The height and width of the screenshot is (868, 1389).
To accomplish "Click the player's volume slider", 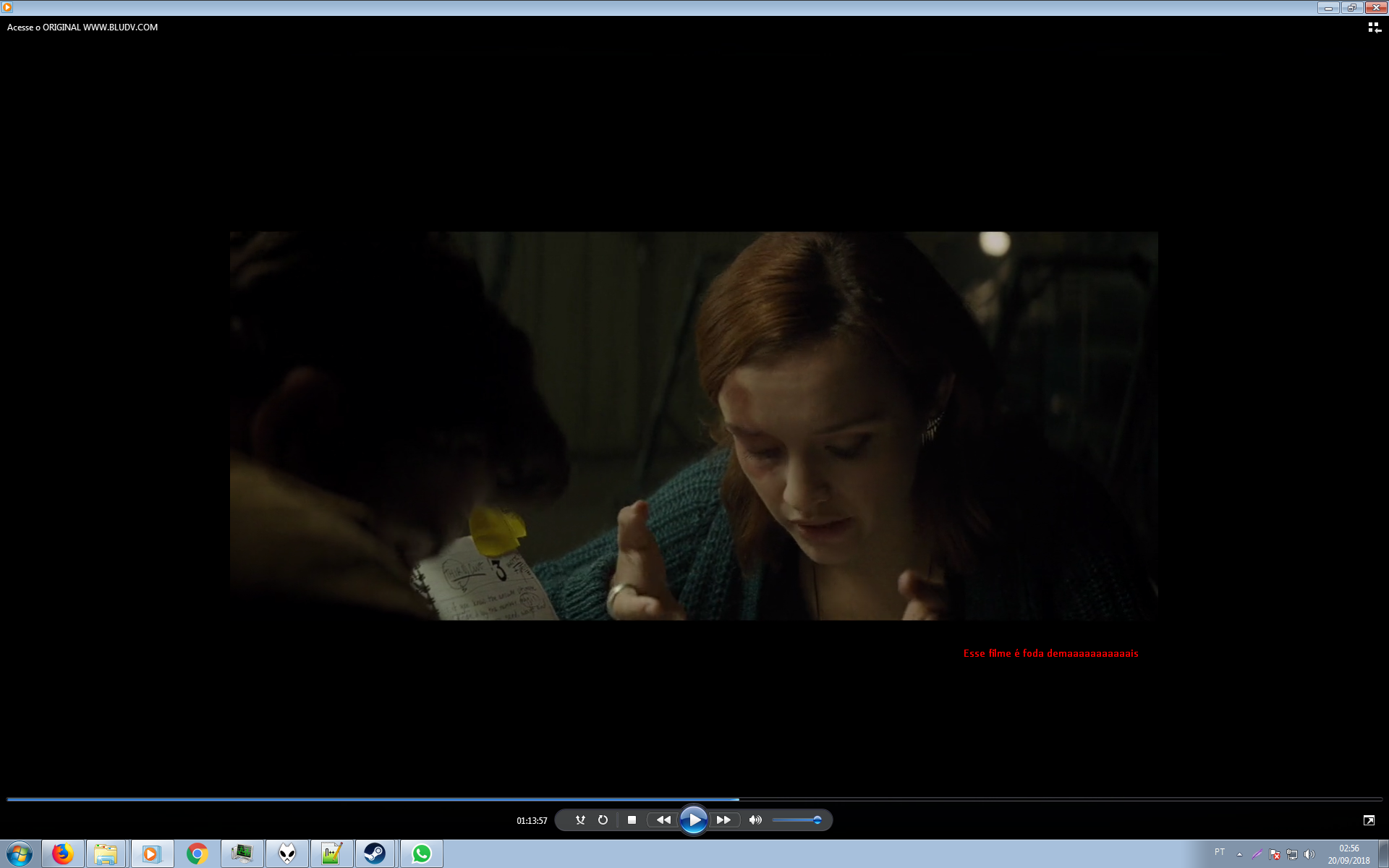I will tap(796, 820).
